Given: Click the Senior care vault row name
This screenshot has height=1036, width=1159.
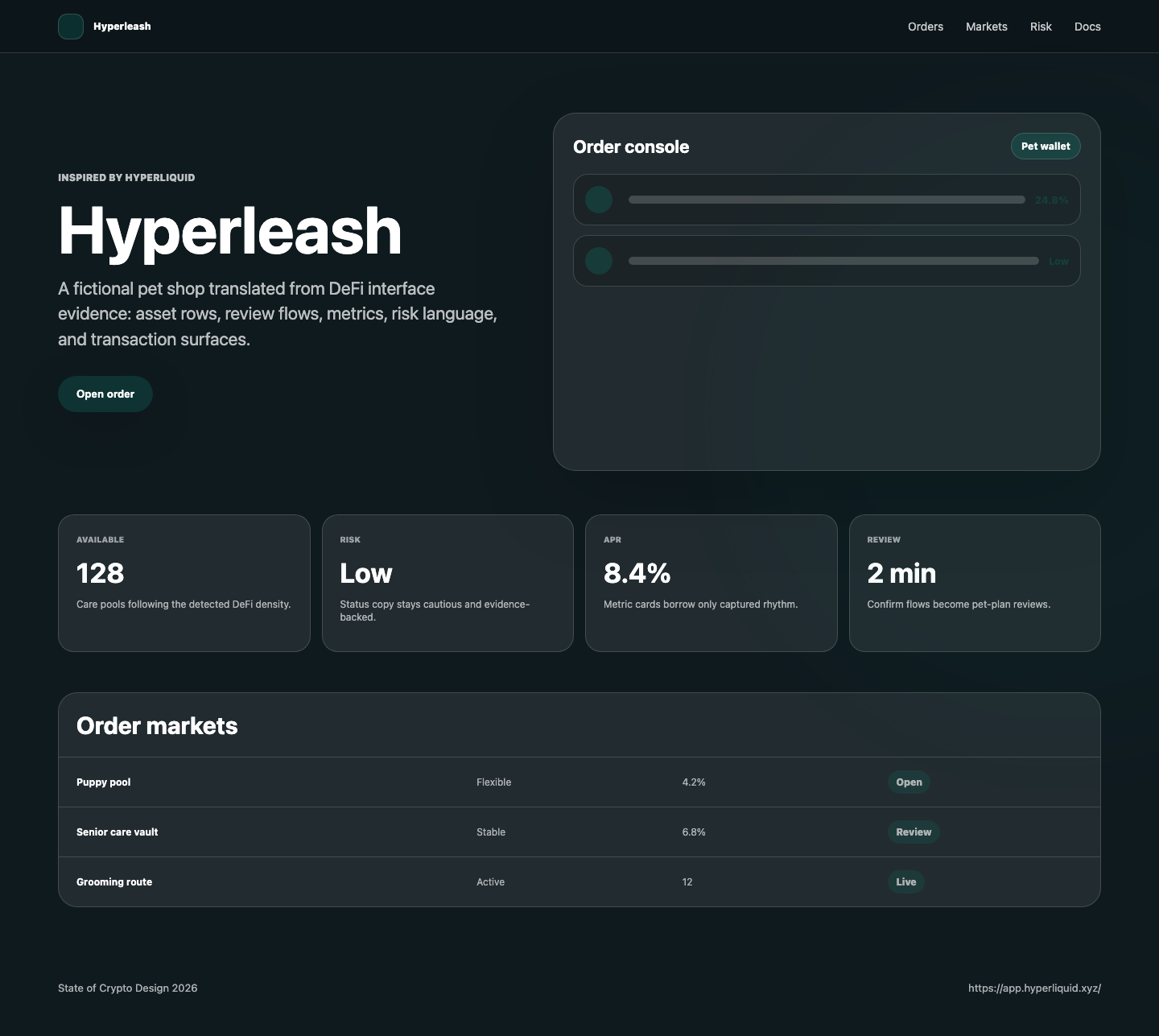Looking at the screenshot, I should (118, 832).
